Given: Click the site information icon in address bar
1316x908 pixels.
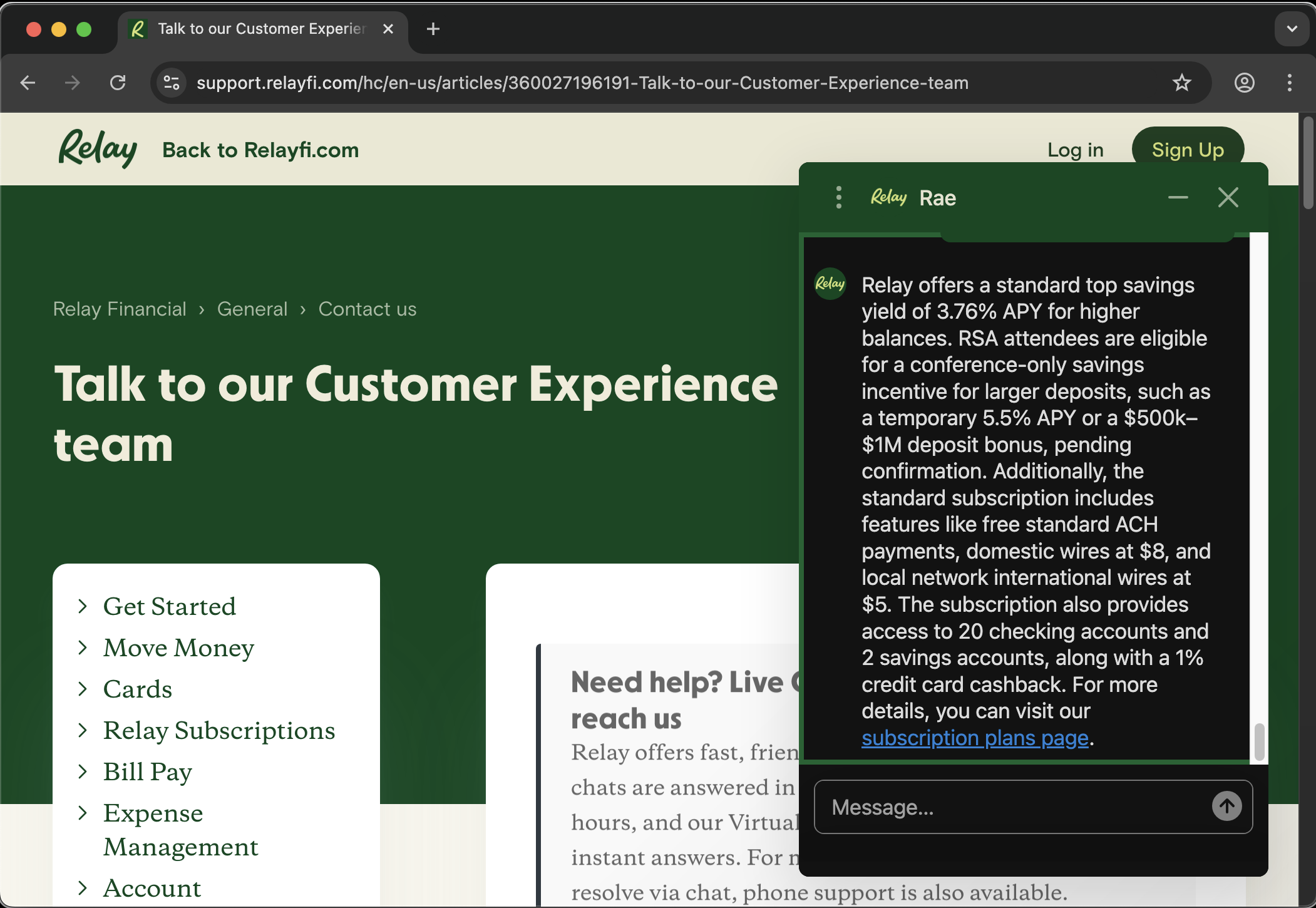Looking at the screenshot, I should 171,83.
